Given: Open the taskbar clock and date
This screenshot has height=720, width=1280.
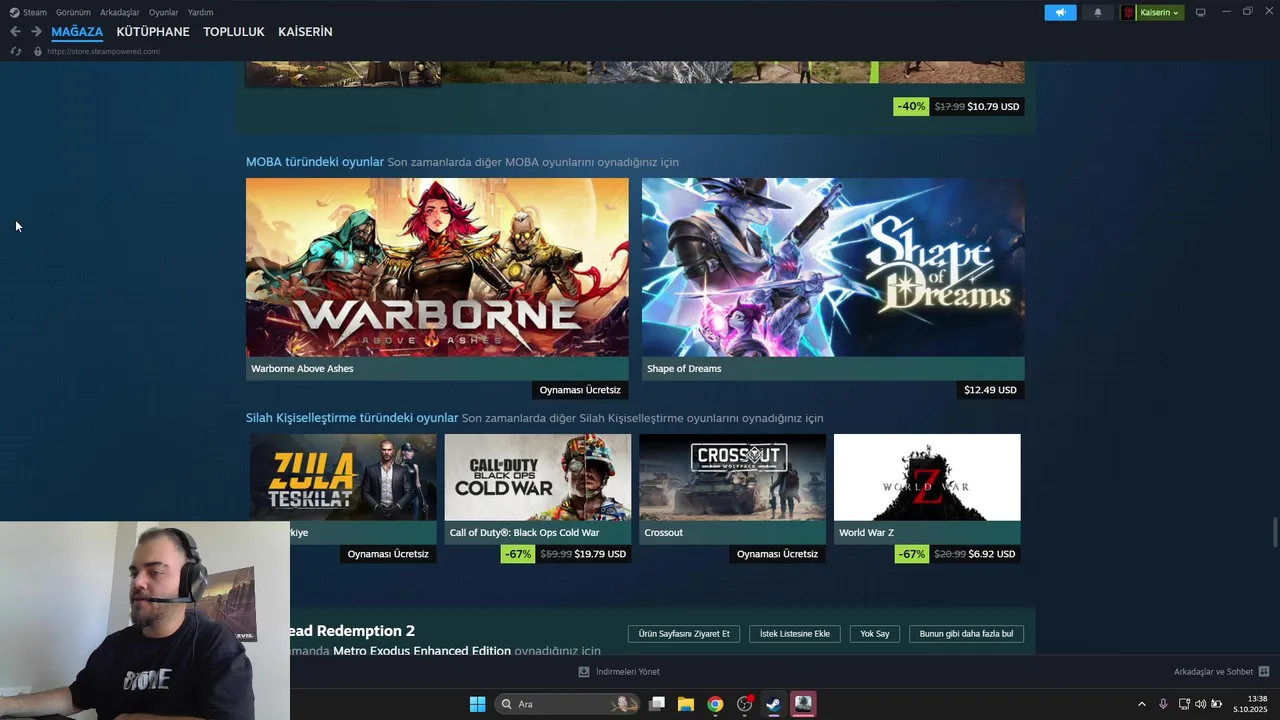Looking at the screenshot, I should tap(1250, 704).
